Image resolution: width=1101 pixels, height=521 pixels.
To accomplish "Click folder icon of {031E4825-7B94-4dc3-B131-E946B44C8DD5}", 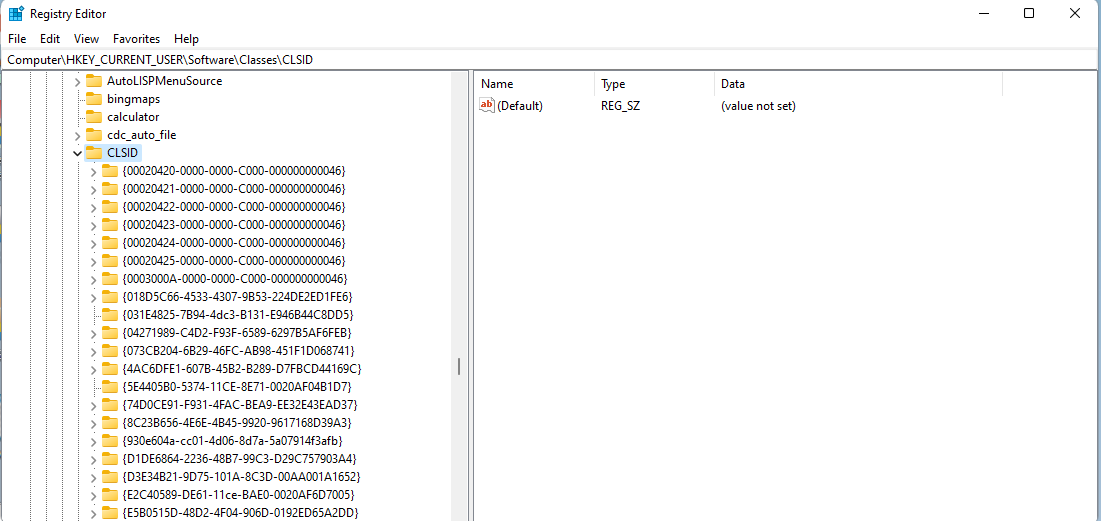I will (x=110, y=315).
